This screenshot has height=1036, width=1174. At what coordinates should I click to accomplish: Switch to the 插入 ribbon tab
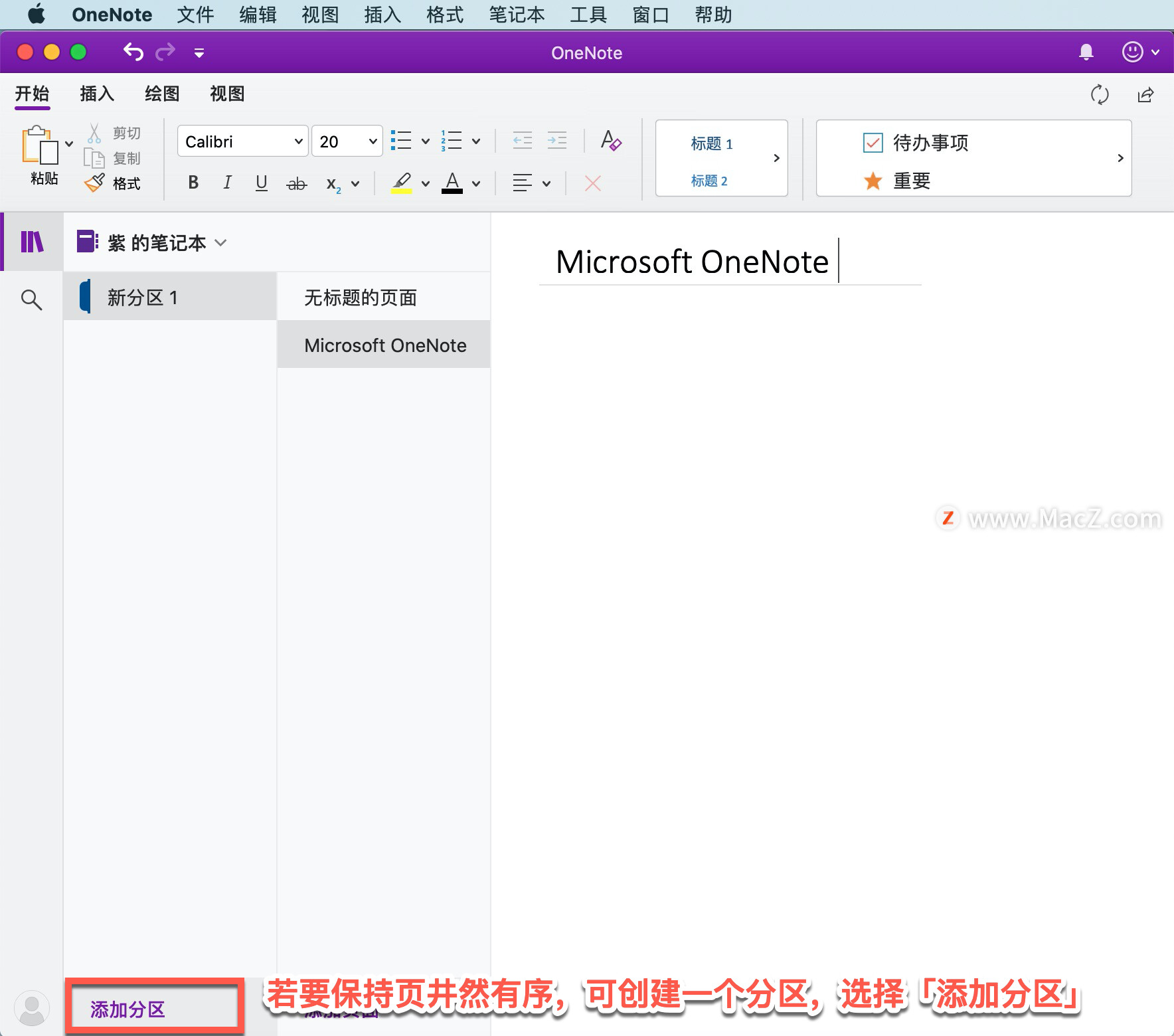pos(97,94)
